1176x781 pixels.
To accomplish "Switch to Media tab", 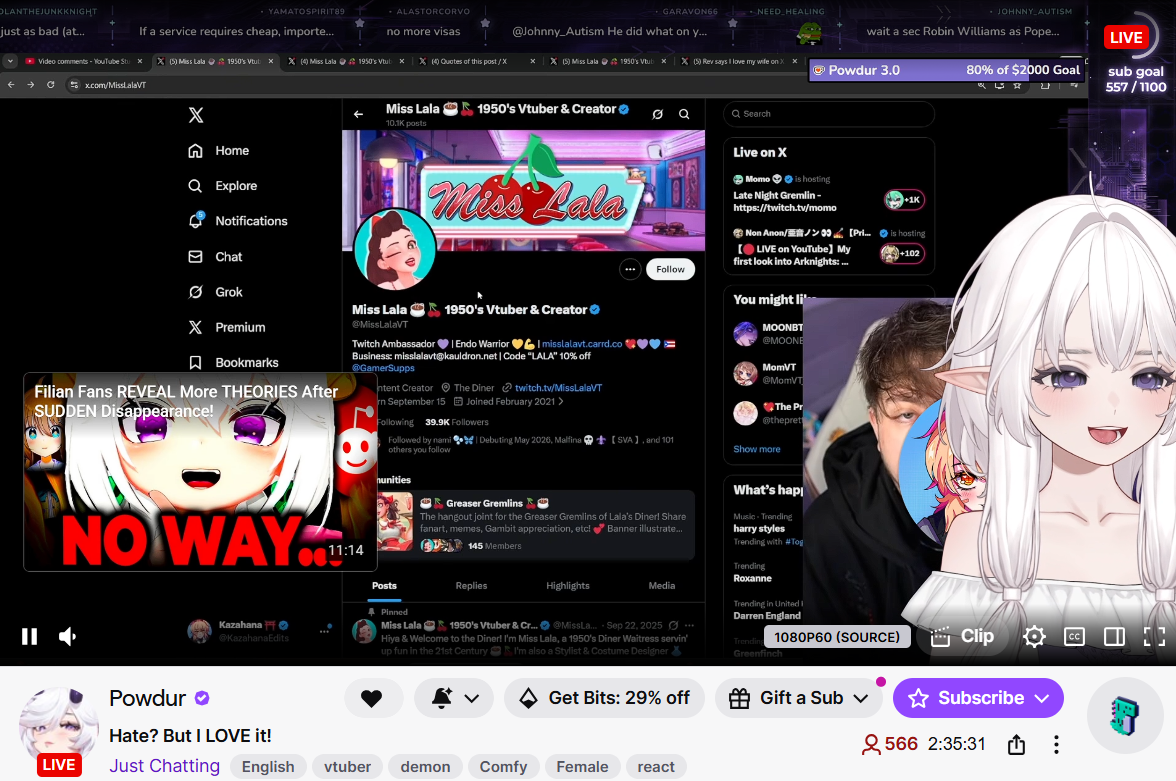I will coord(662,586).
